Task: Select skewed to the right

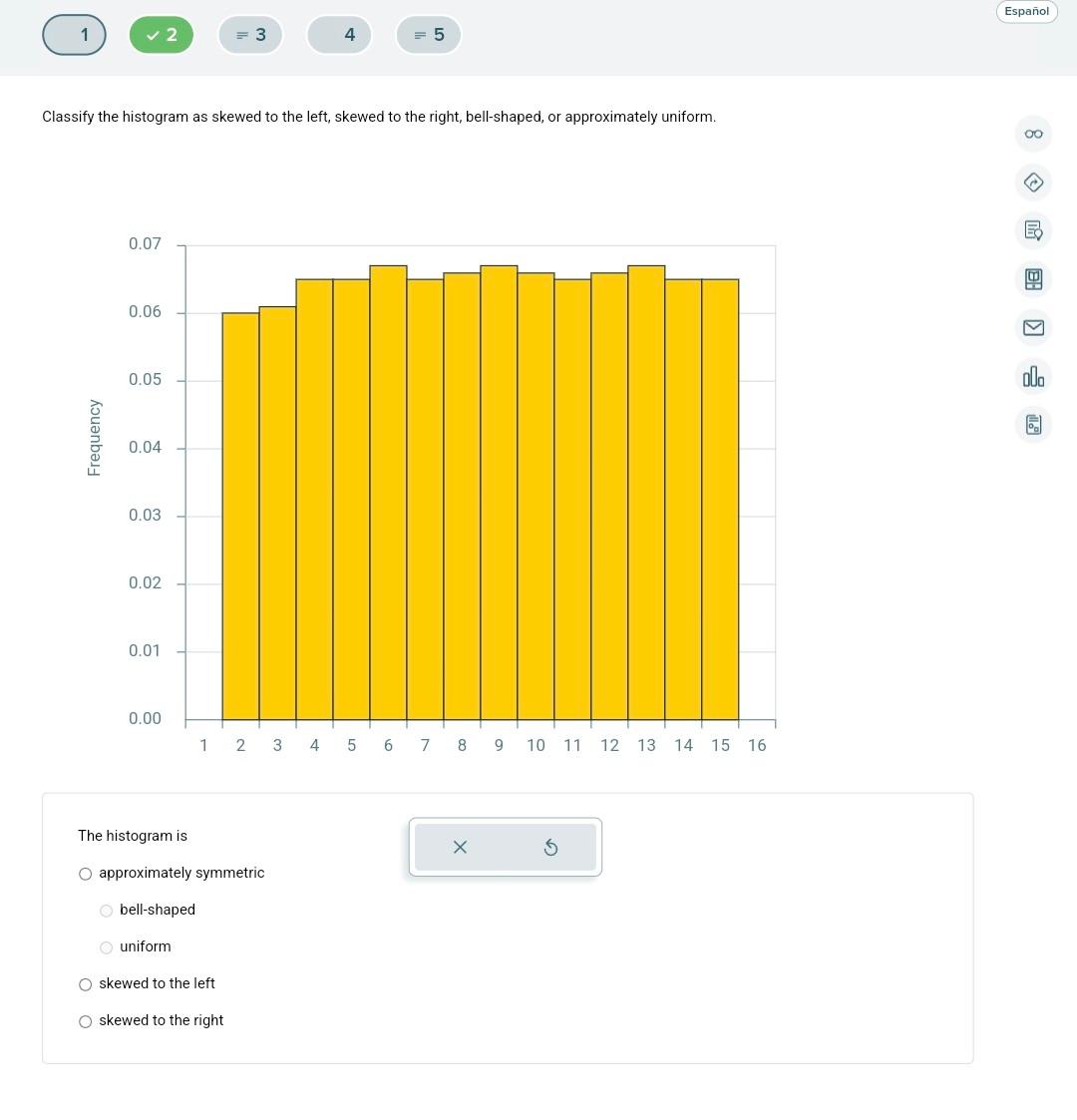Action: (85, 1021)
